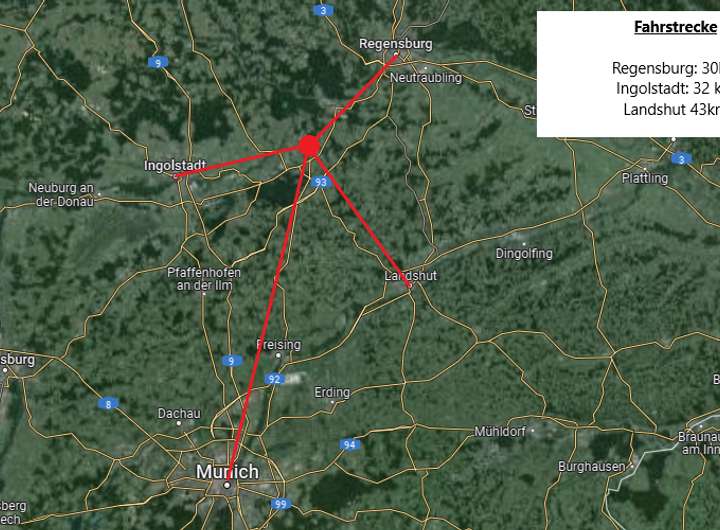Select the Ingolstadt city label

coord(175,165)
